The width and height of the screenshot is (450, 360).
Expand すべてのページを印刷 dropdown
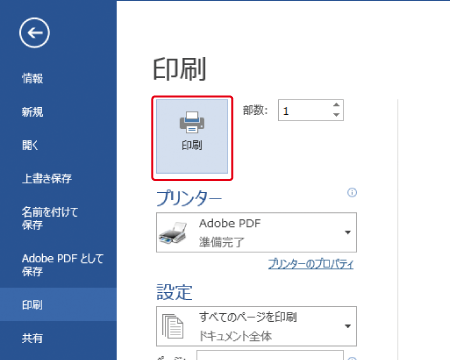256,326
